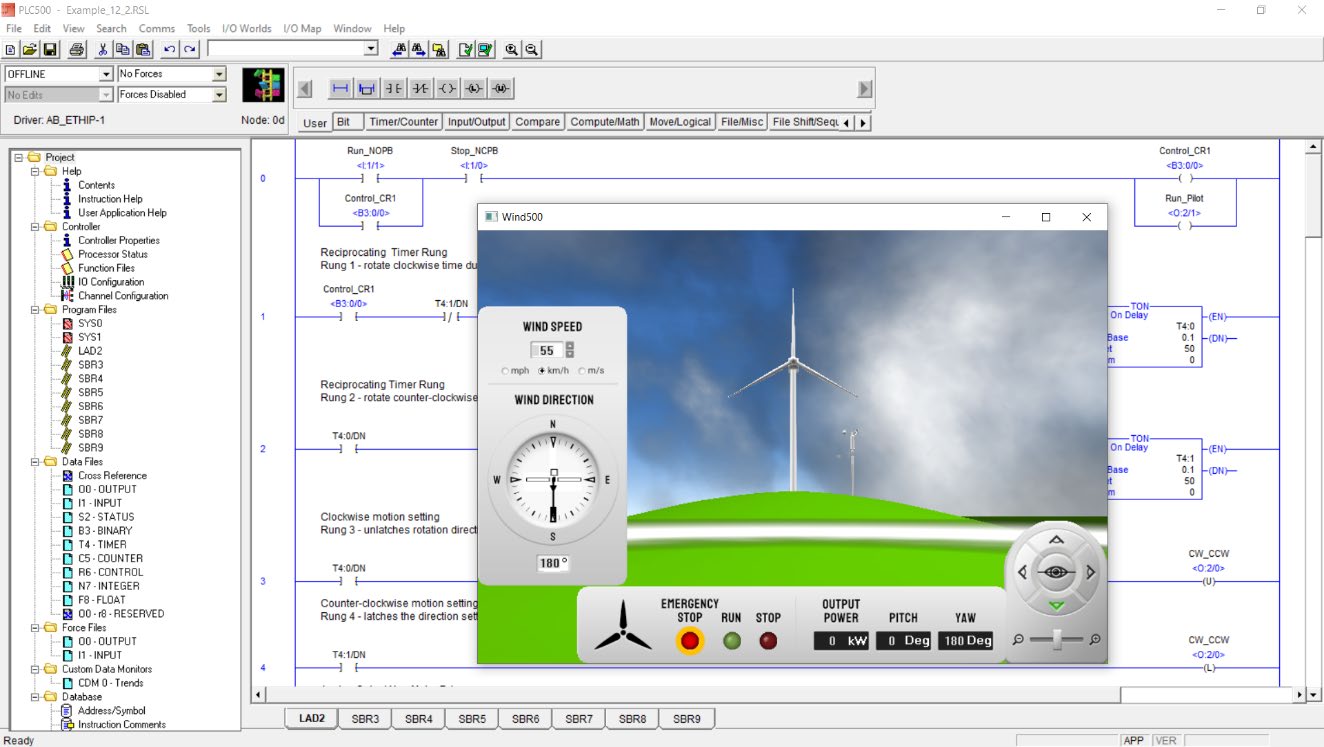Zoom in on the ladder view

(x=512, y=49)
